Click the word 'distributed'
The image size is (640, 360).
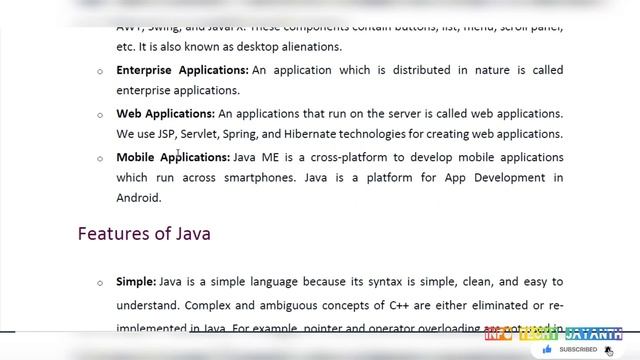click(x=421, y=70)
